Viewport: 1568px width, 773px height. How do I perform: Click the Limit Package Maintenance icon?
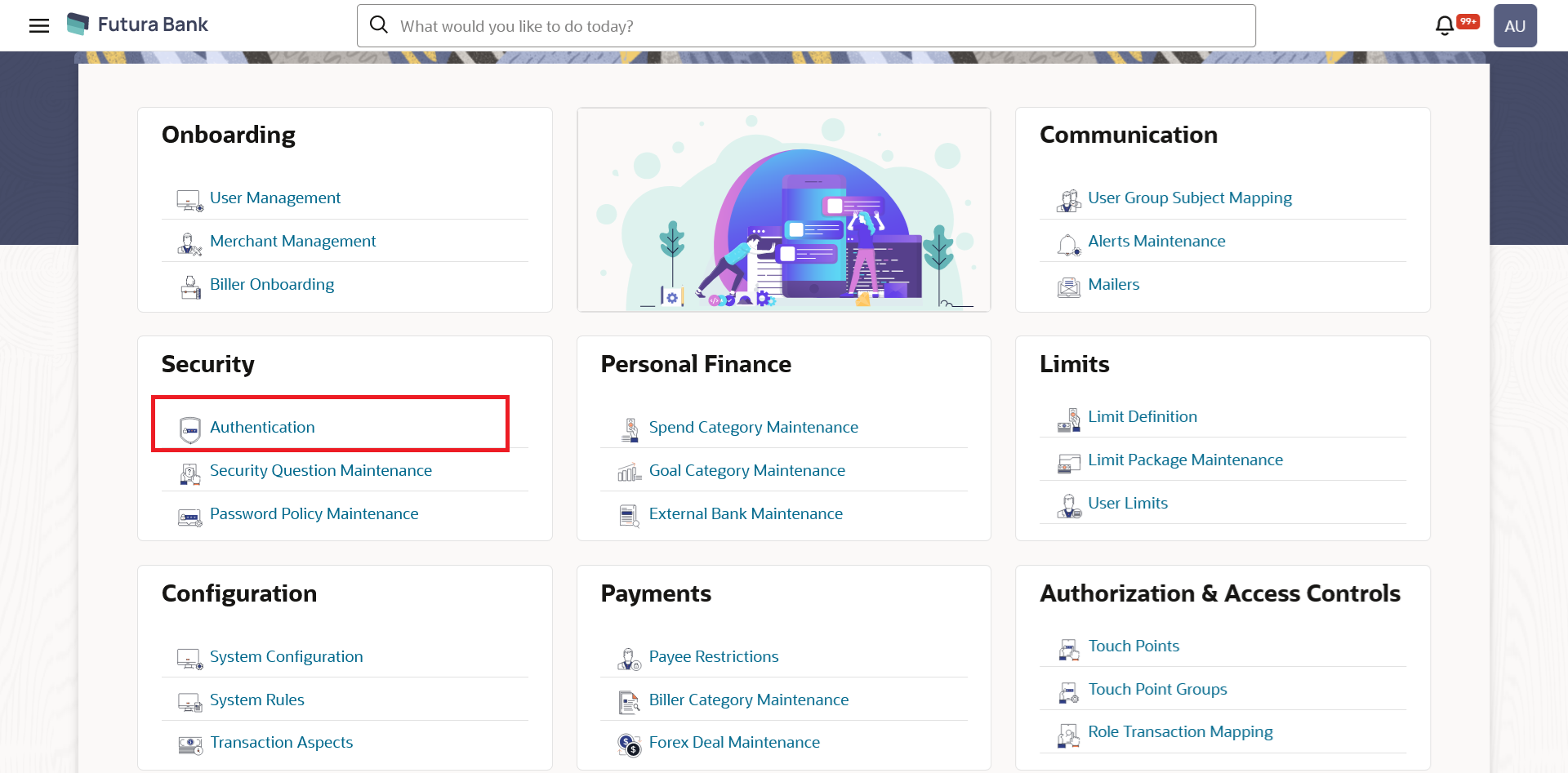[x=1068, y=463]
